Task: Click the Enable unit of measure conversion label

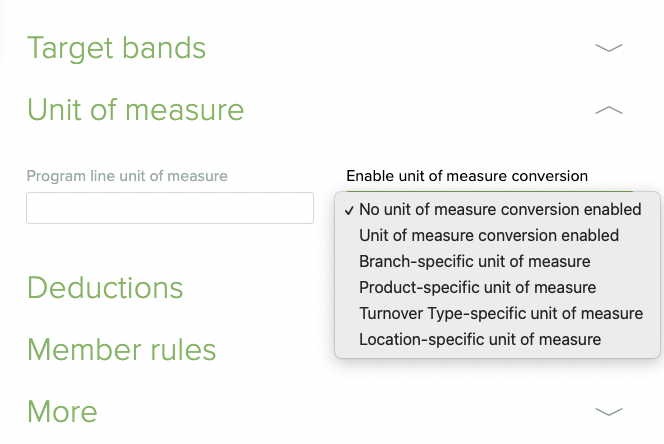Action: [467, 176]
